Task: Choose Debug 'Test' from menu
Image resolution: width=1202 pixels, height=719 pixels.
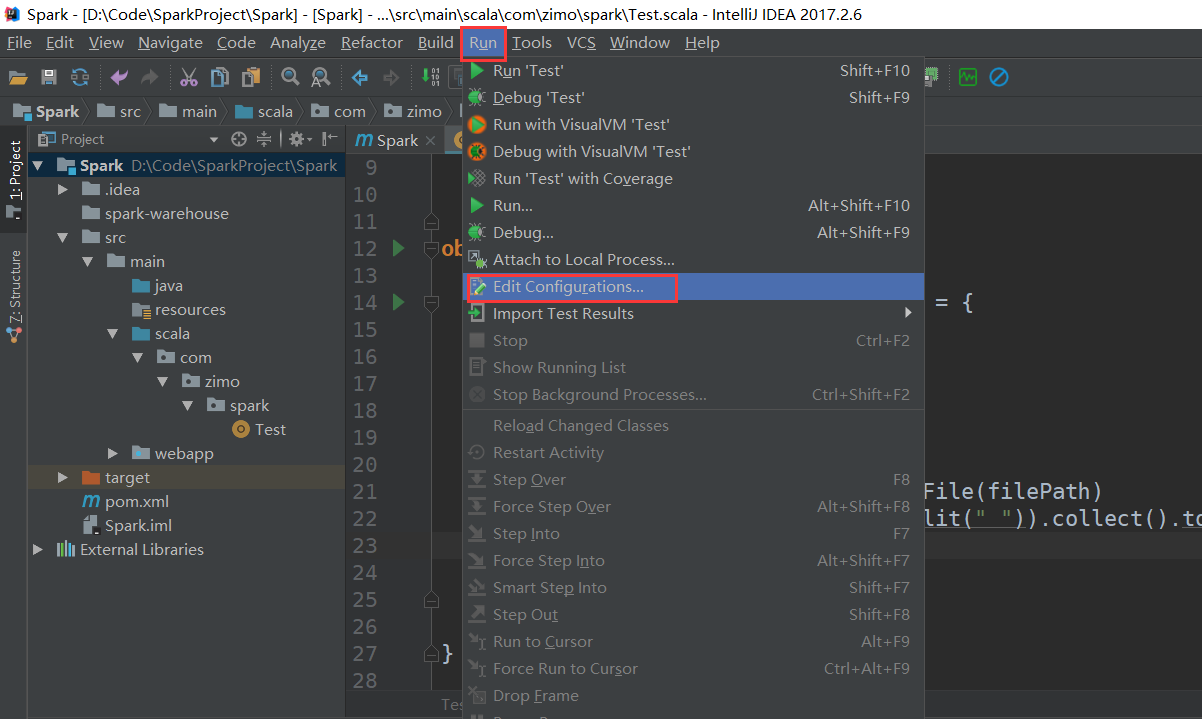Action: (693, 97)
